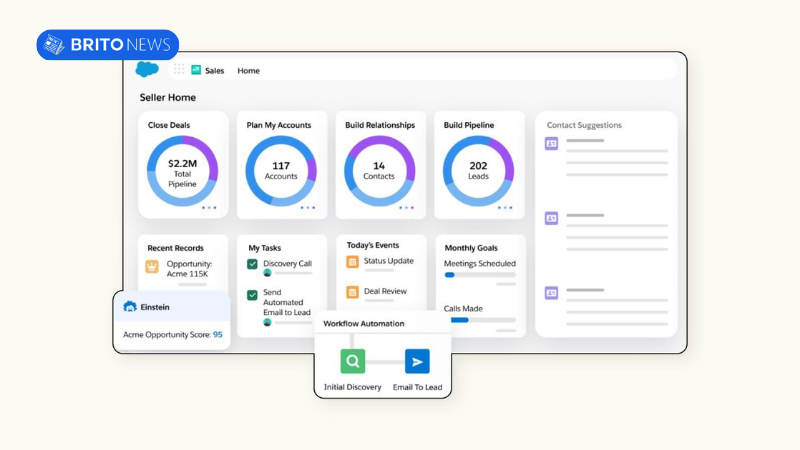
Task: Click the first contact card icon in Contact Suggestions
Action: [x=552, y=143]
